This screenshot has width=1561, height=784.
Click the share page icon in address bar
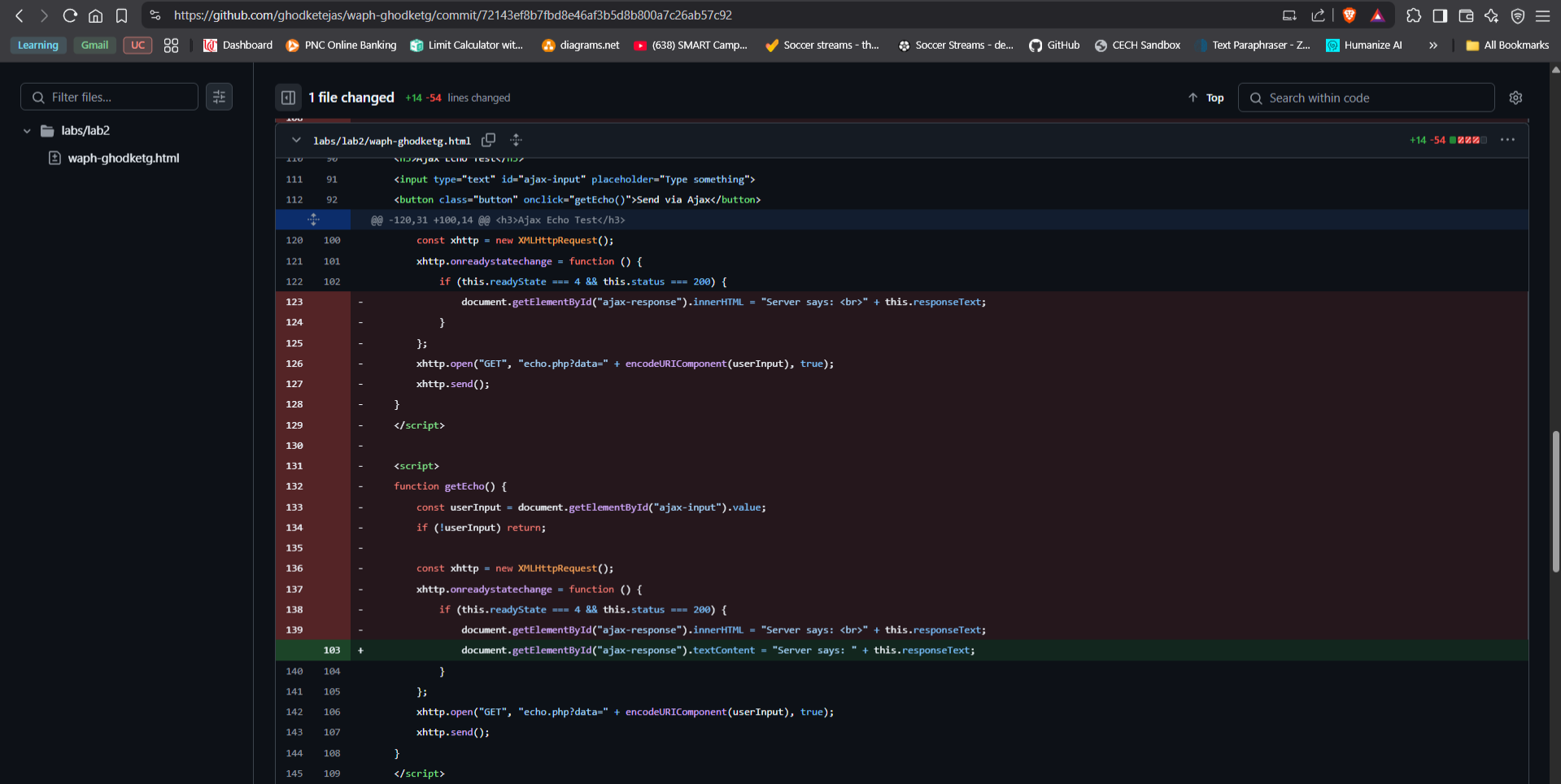1318,15
